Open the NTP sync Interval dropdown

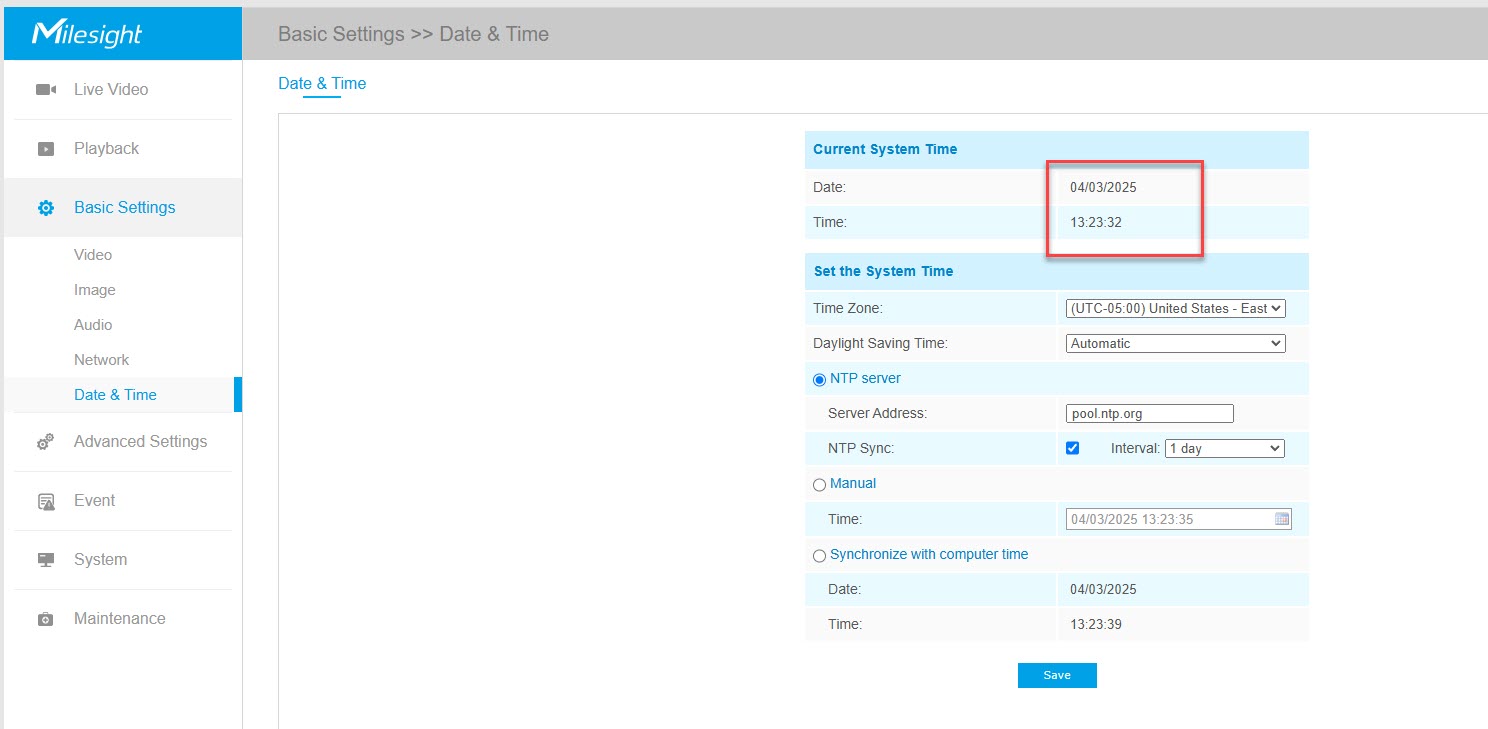[1224, 448]
